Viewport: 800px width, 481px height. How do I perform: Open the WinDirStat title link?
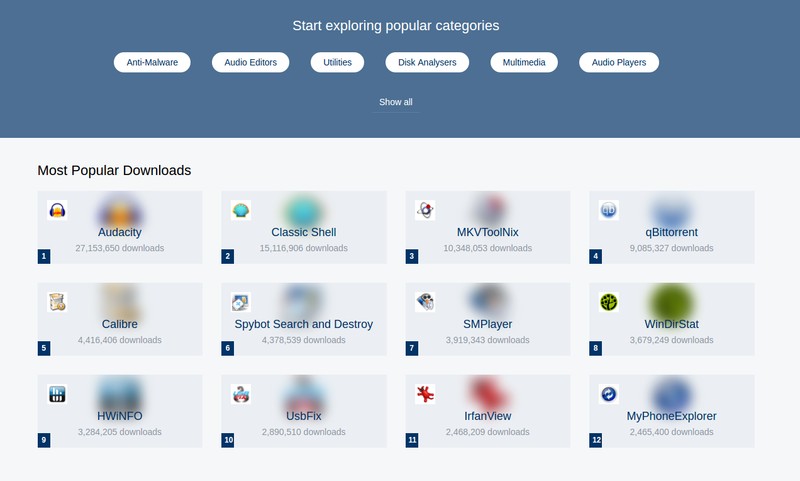click(671, 324)
